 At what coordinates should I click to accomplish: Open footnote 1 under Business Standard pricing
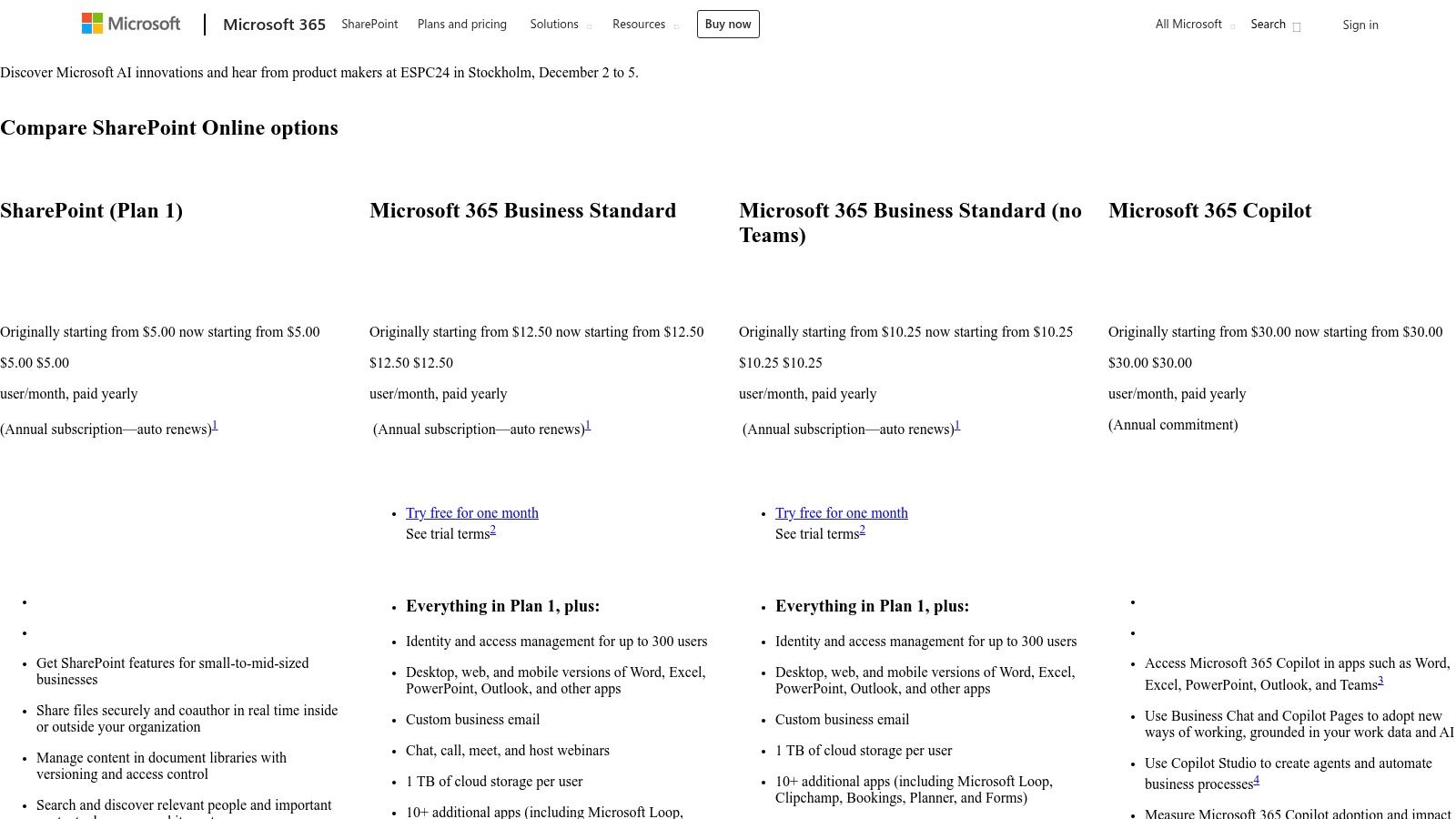[x=587, y=424]
